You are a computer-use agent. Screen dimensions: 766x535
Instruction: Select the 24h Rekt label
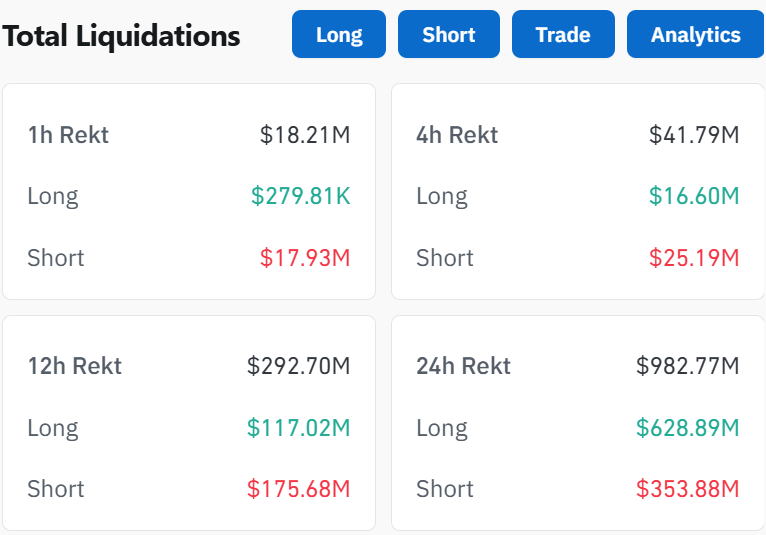coord(464,366)
